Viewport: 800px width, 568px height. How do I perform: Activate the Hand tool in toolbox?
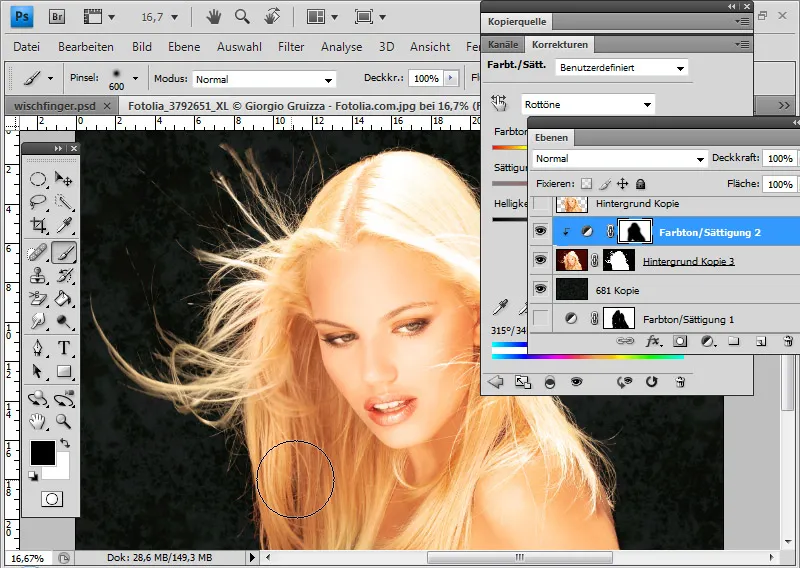click(38, 421)
